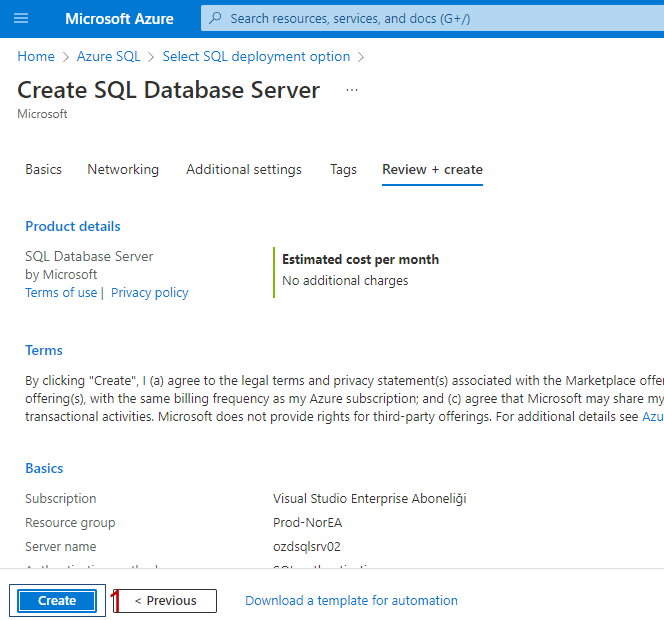The height and width of the screenshot is (620, 664).
Task: Click the 'SQL Database Server' product name
Action: [x=89, y=256]
